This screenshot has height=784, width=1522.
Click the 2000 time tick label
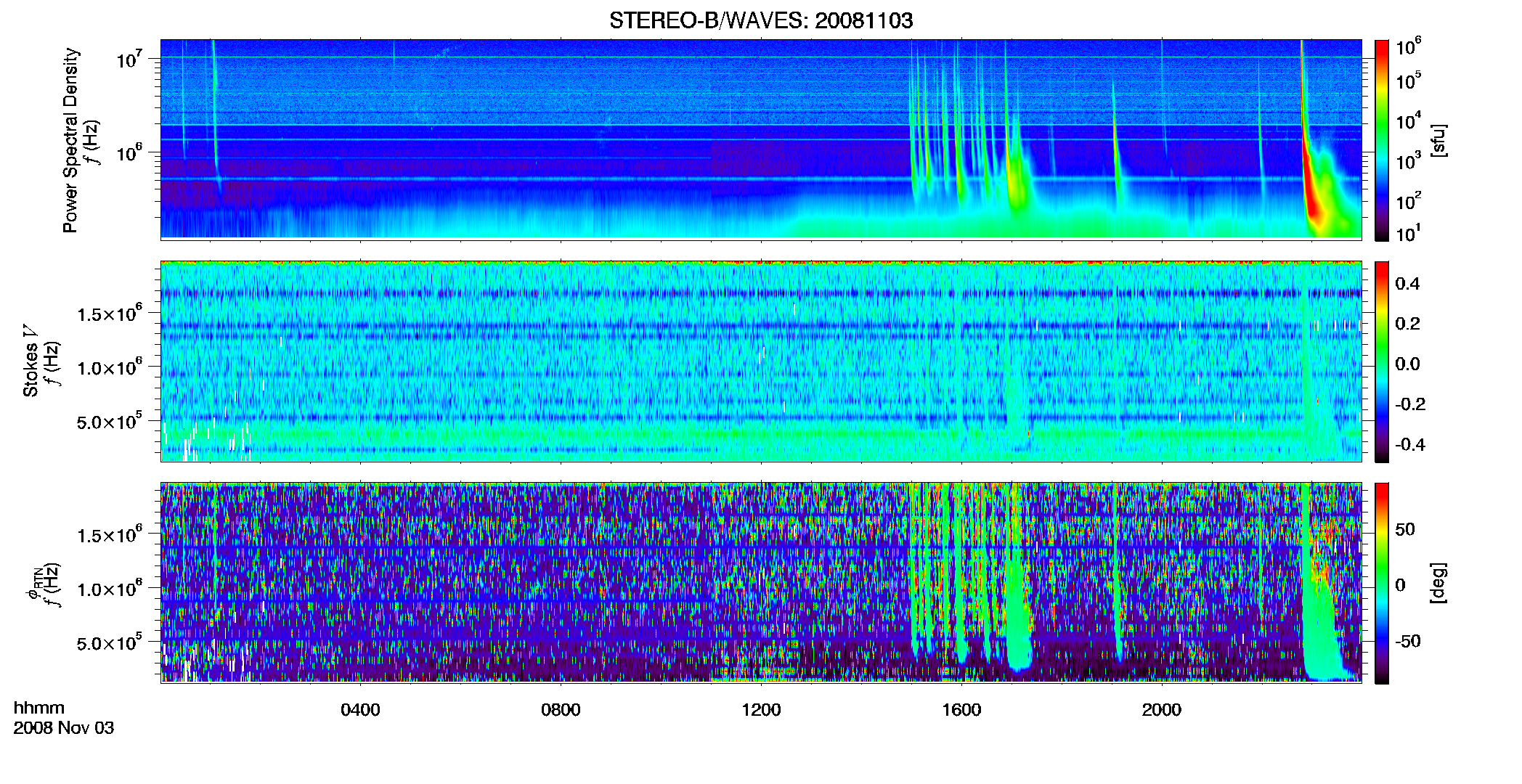[1162, 710]
